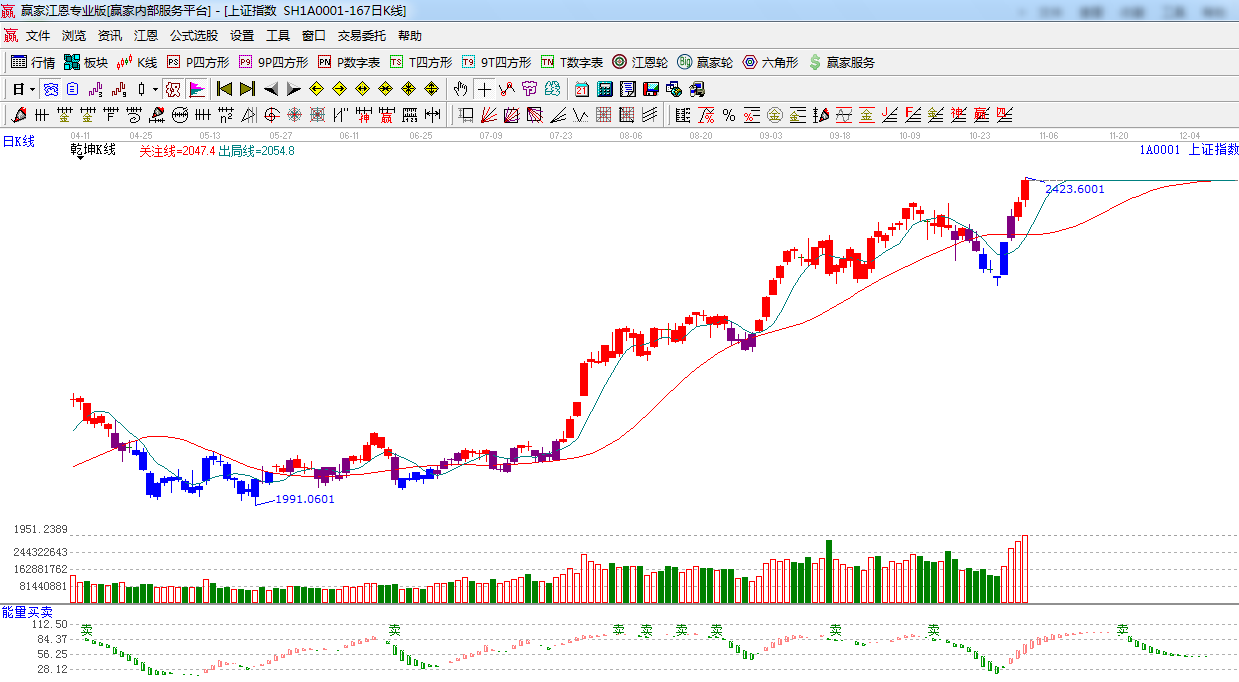Image resolution: width=1239 pixels, height=682 pixels.
Task: Jump to first bar with skip-back arrow
Action: pos(224,89)
